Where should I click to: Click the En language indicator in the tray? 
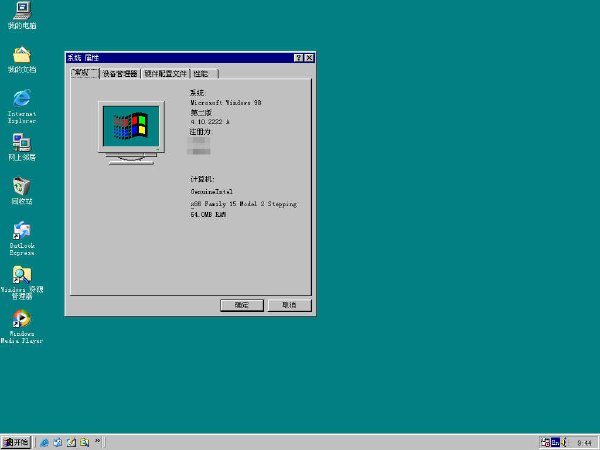pyautogui.click(x=555, y=443)
